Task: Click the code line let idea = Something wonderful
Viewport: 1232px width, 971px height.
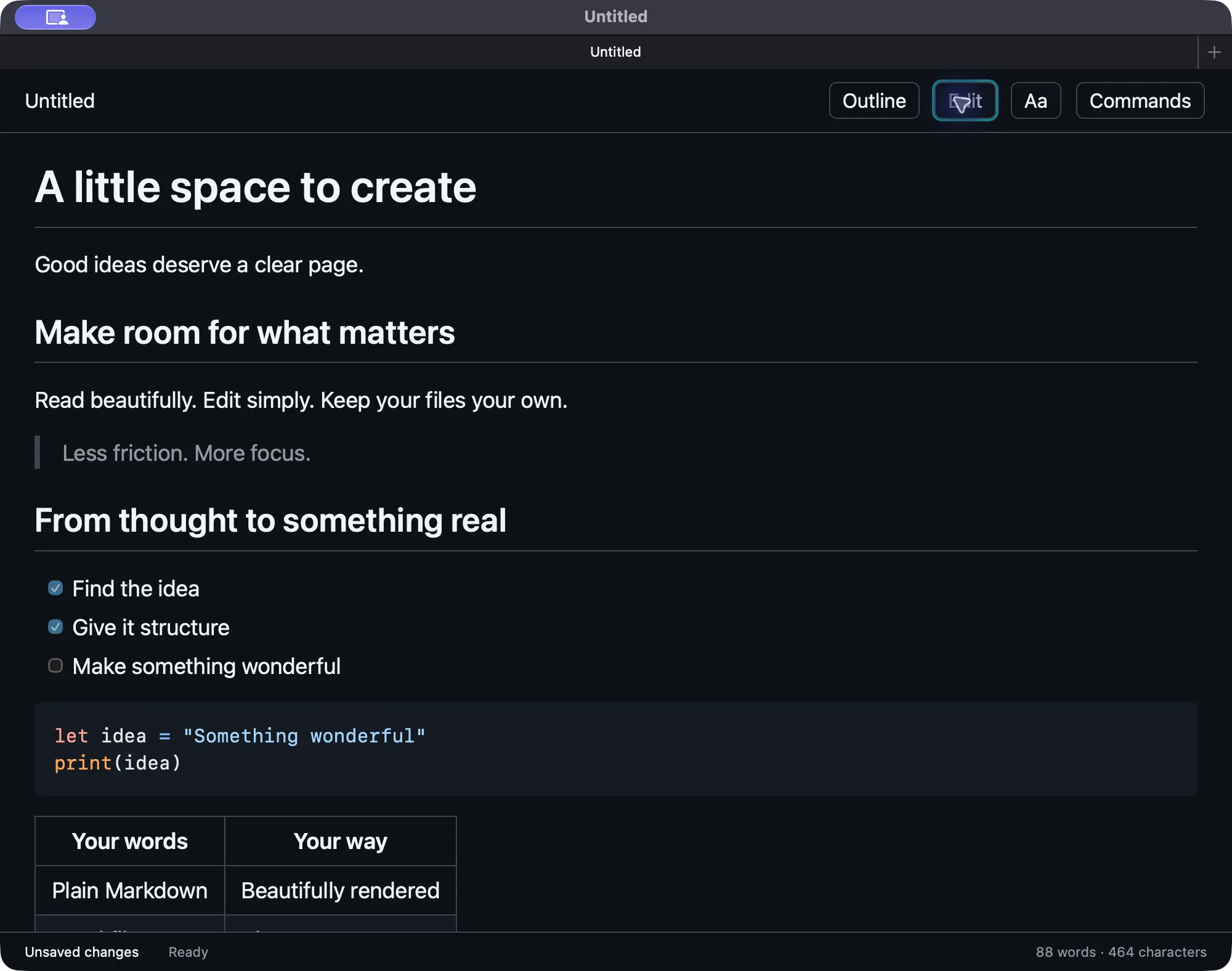Action: point(240,736)
